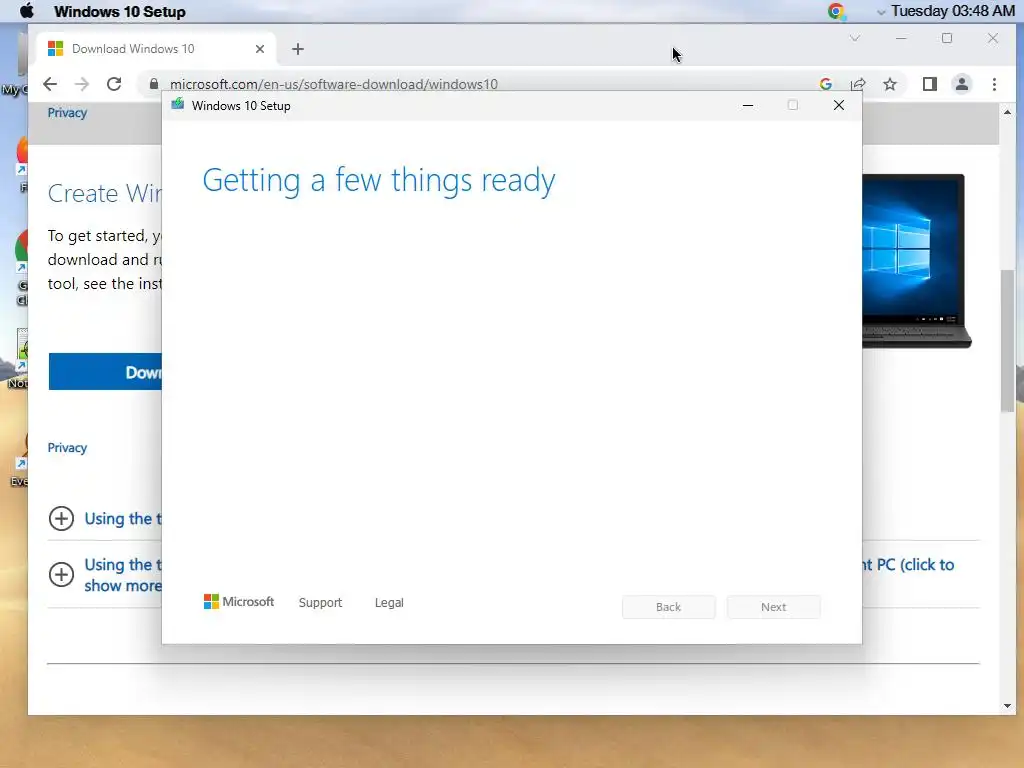Click the Windows laptop image on webpage
This screenshot has width=1024, height=768.
[916, 261]
